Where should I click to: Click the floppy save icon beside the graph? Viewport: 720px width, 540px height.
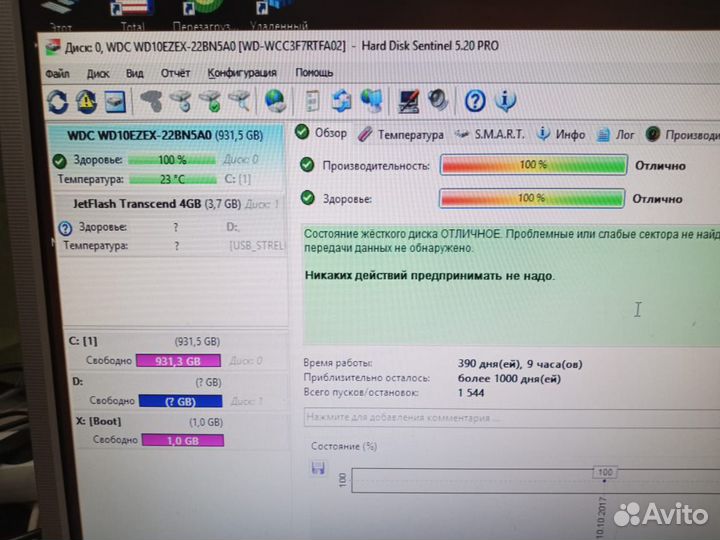click(x=318, y=468)
